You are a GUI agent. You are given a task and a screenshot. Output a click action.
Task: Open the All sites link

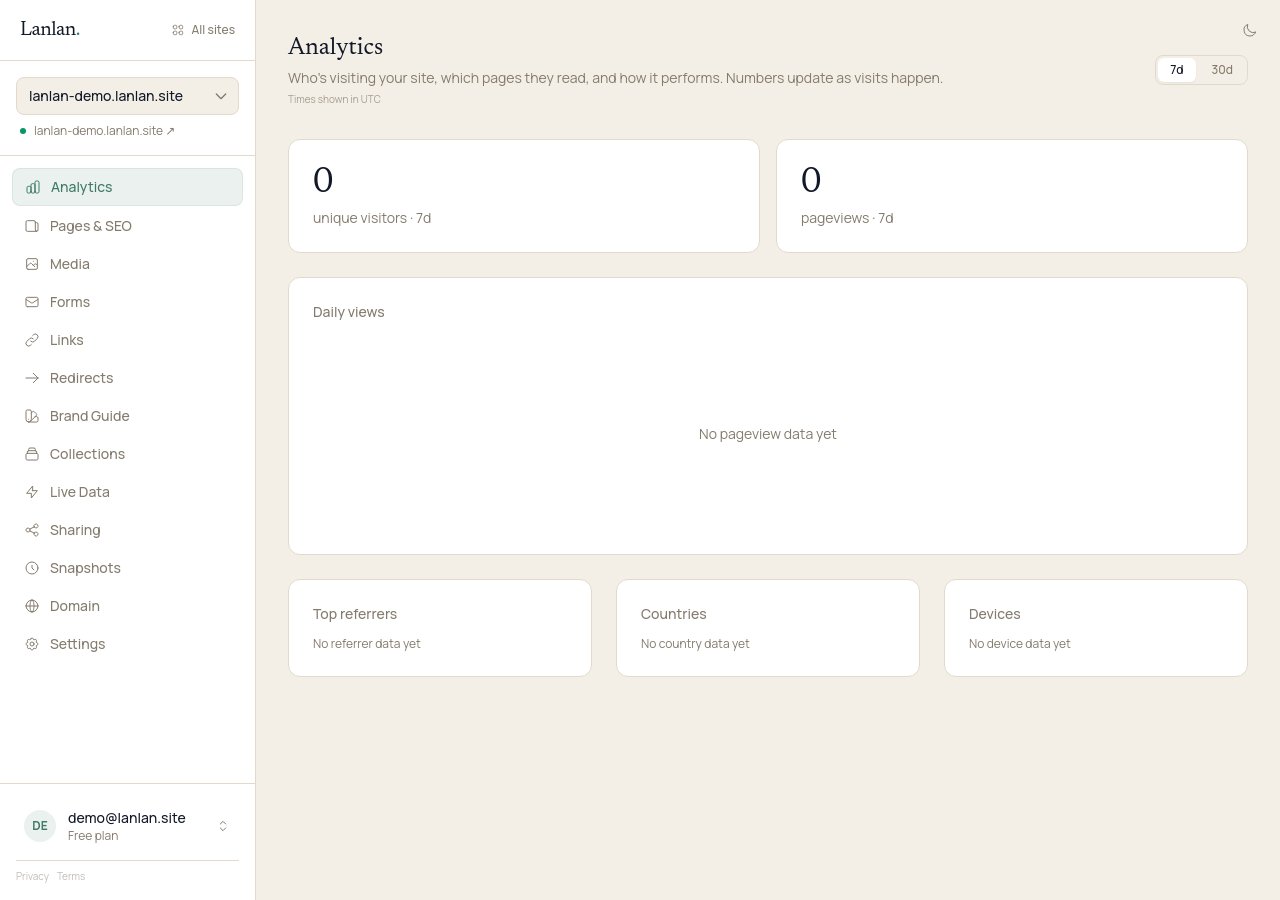pos(203,30)
